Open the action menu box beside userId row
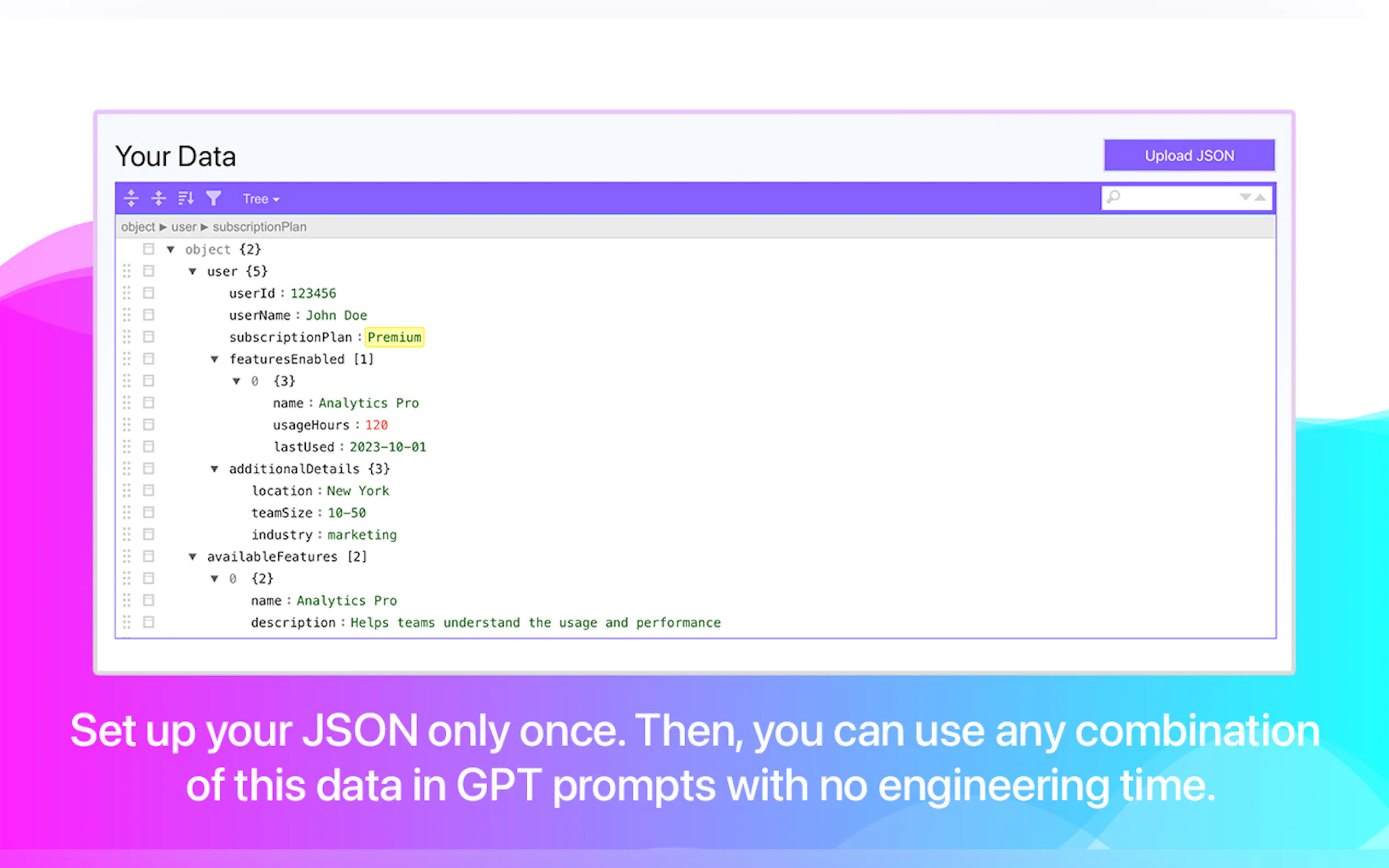This screenshot has width=1389, height=868. click(149, 293)
